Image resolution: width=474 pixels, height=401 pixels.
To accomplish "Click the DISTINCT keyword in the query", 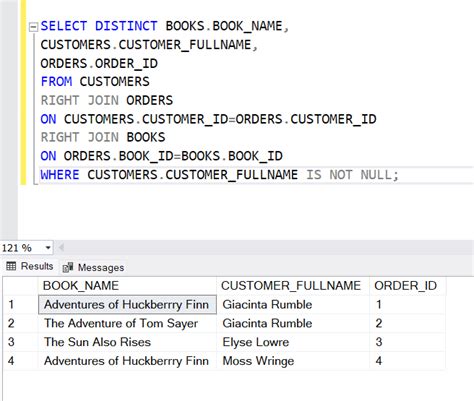I will click(x=126, y=26).
